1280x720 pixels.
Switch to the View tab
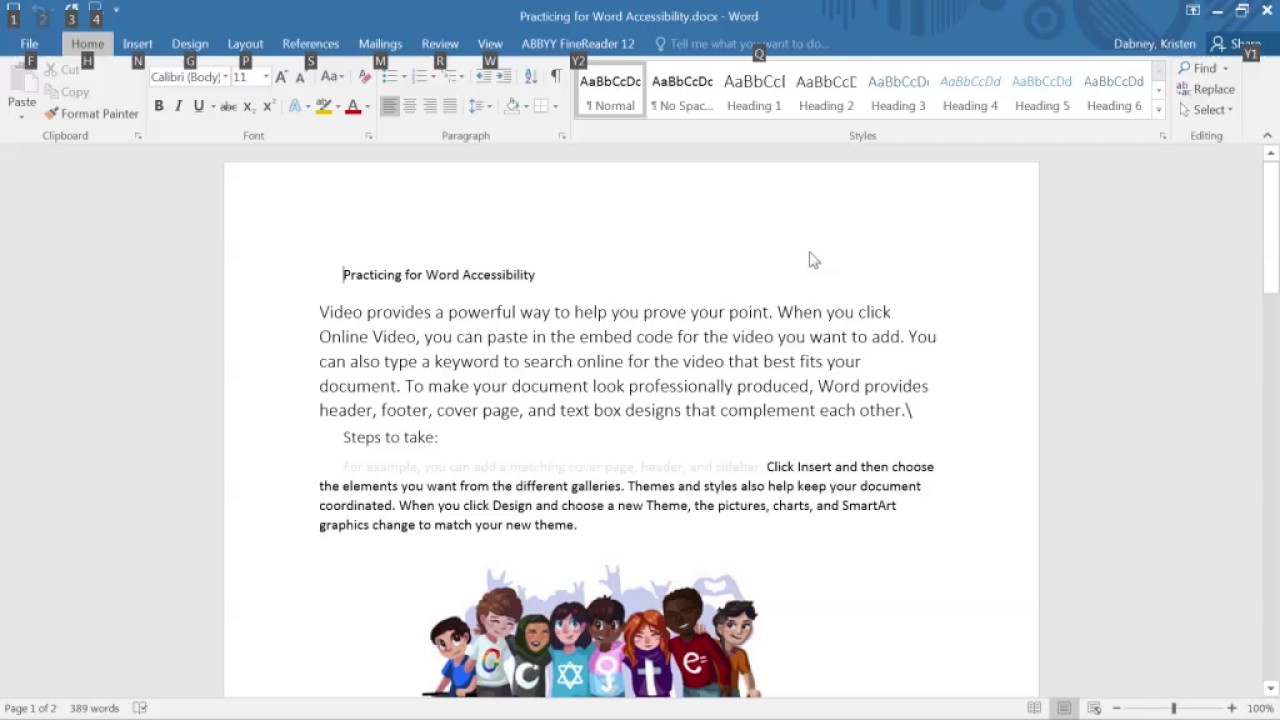tap(490, 44)
